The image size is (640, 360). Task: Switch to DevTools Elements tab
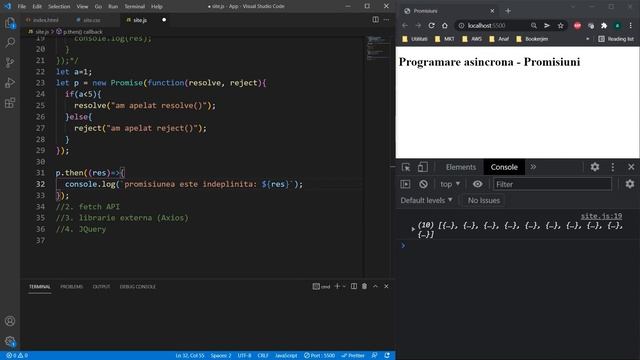(x=461, y=167)
